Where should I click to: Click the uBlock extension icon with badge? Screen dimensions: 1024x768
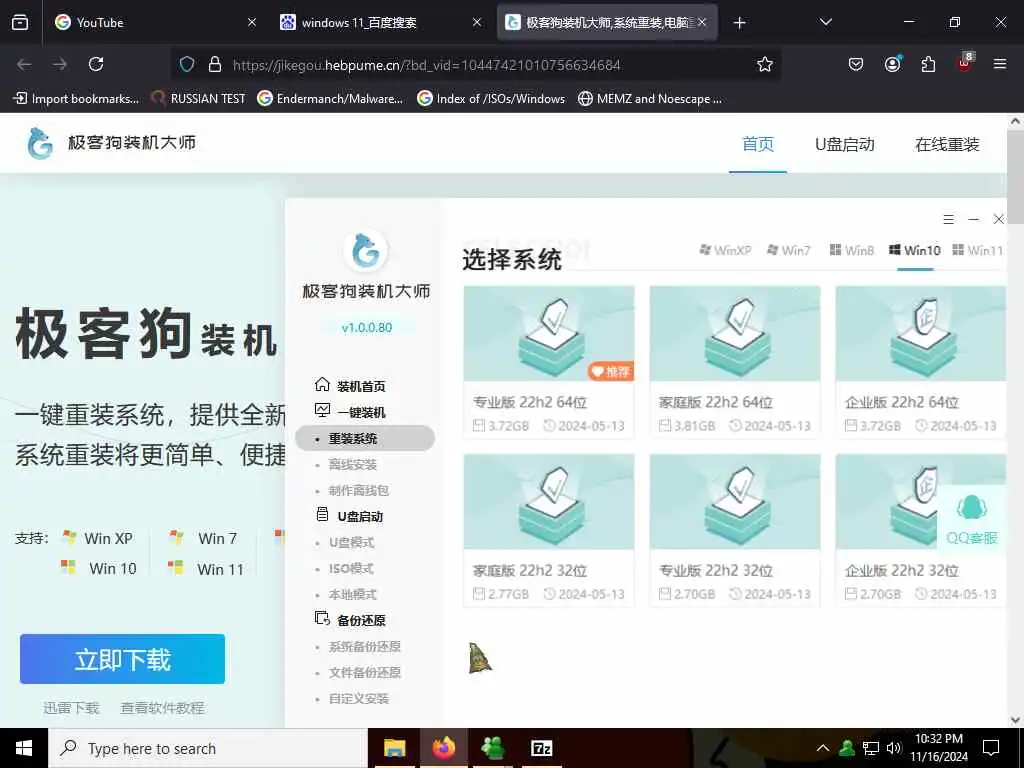click(x=965, y=63)
